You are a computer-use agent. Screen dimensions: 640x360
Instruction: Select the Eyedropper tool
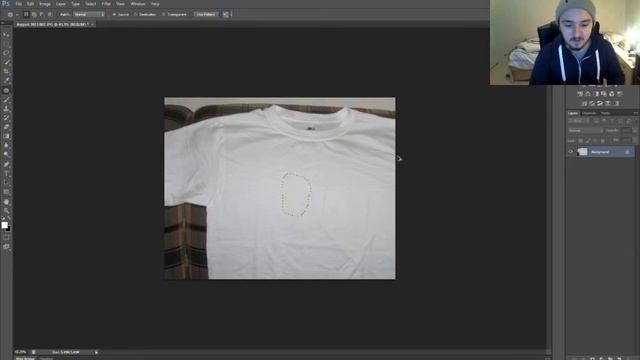[6, 80]
